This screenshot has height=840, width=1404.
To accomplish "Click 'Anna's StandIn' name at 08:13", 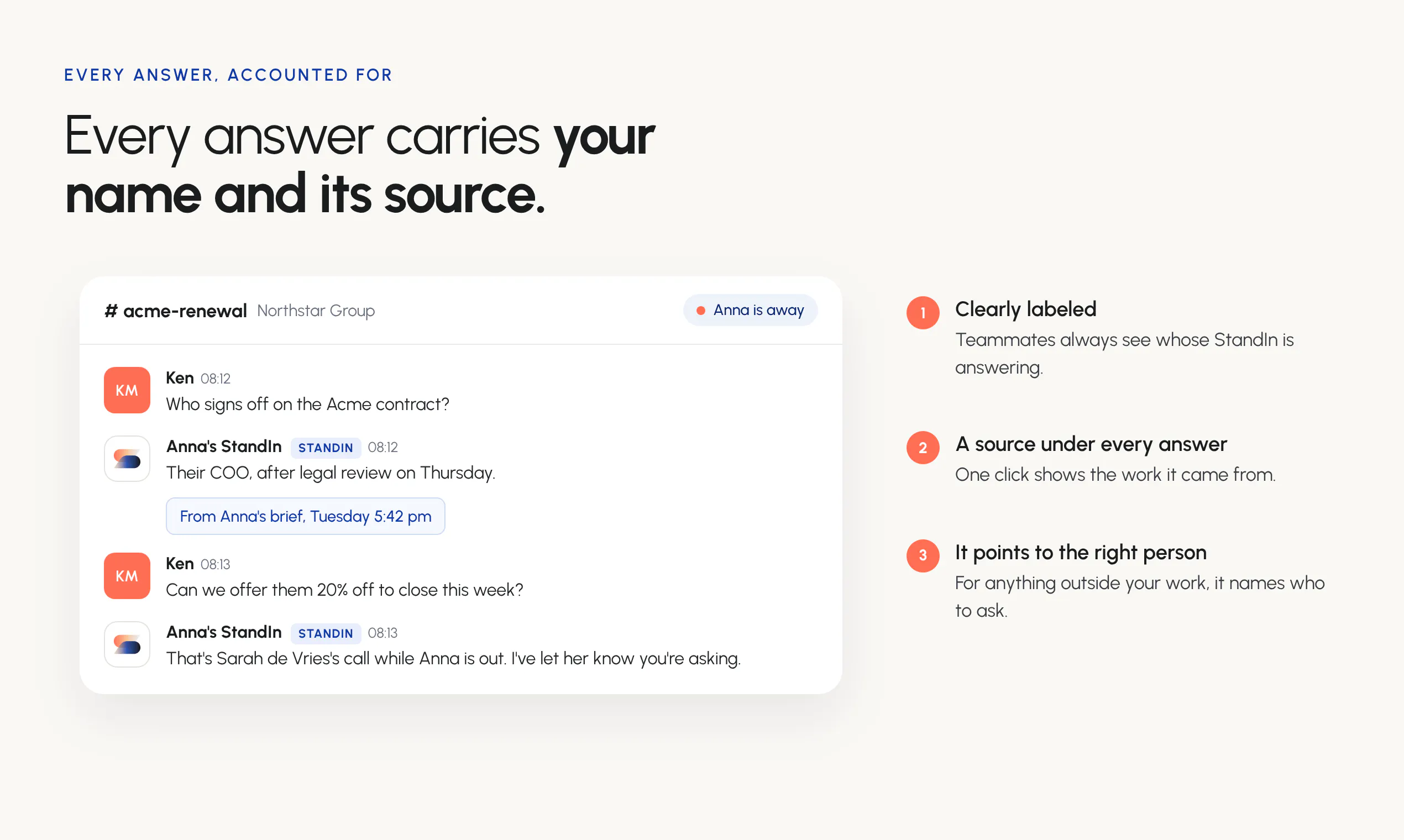I will tap(224, 632).
